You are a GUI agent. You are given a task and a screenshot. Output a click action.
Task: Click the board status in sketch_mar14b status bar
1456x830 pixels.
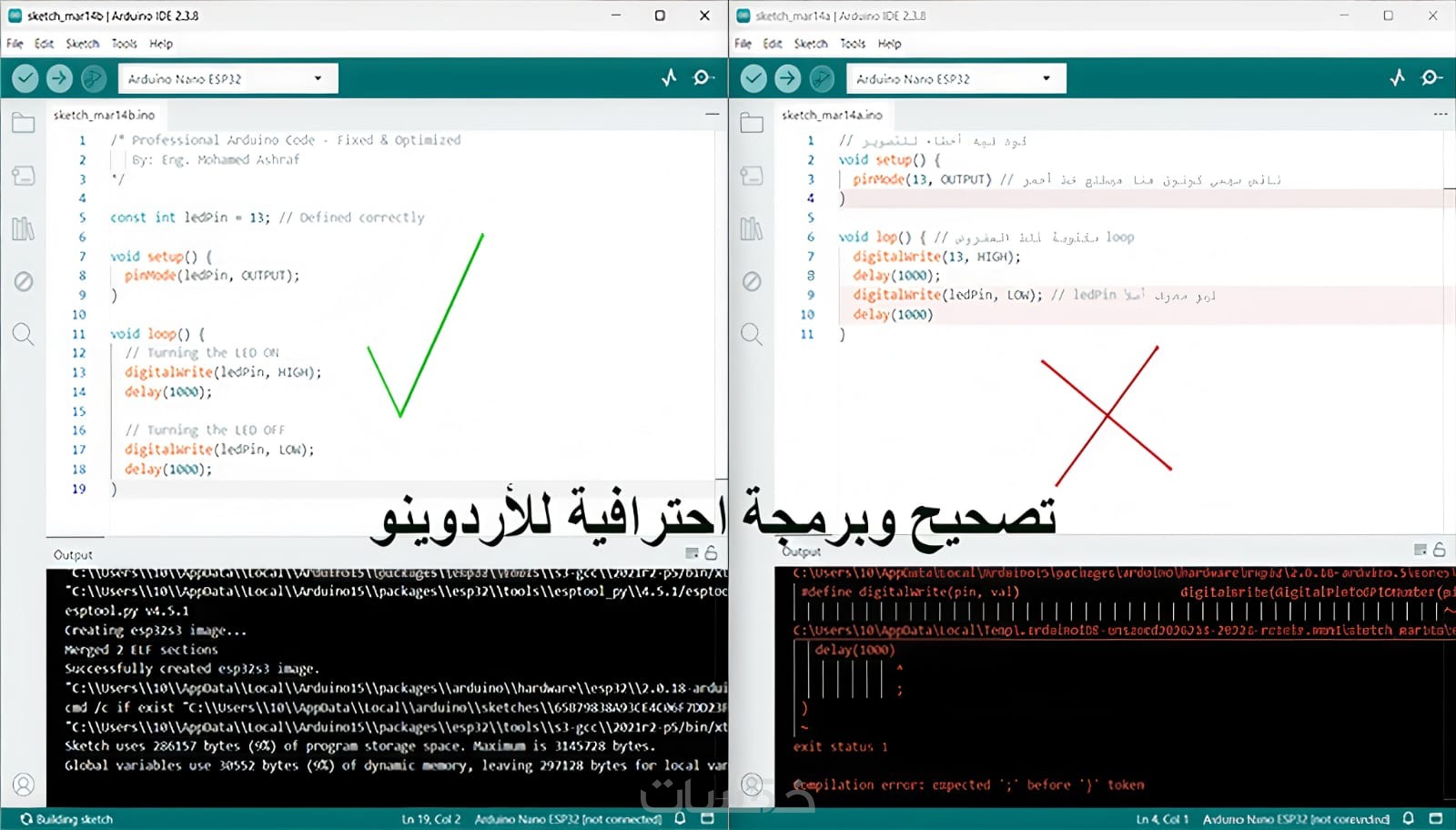[x=568, y=819]
